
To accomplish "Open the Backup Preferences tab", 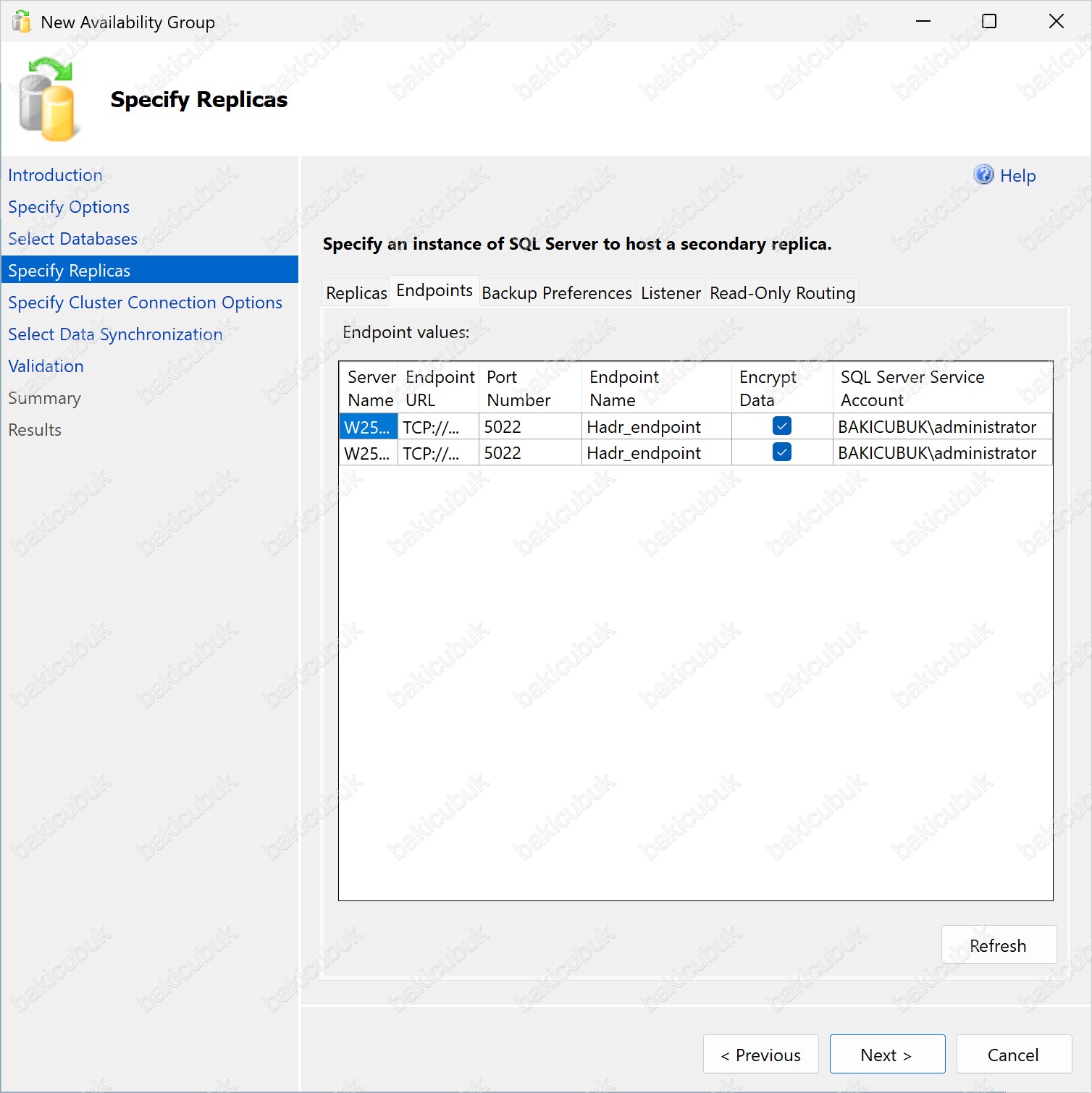I will (557, 293).
